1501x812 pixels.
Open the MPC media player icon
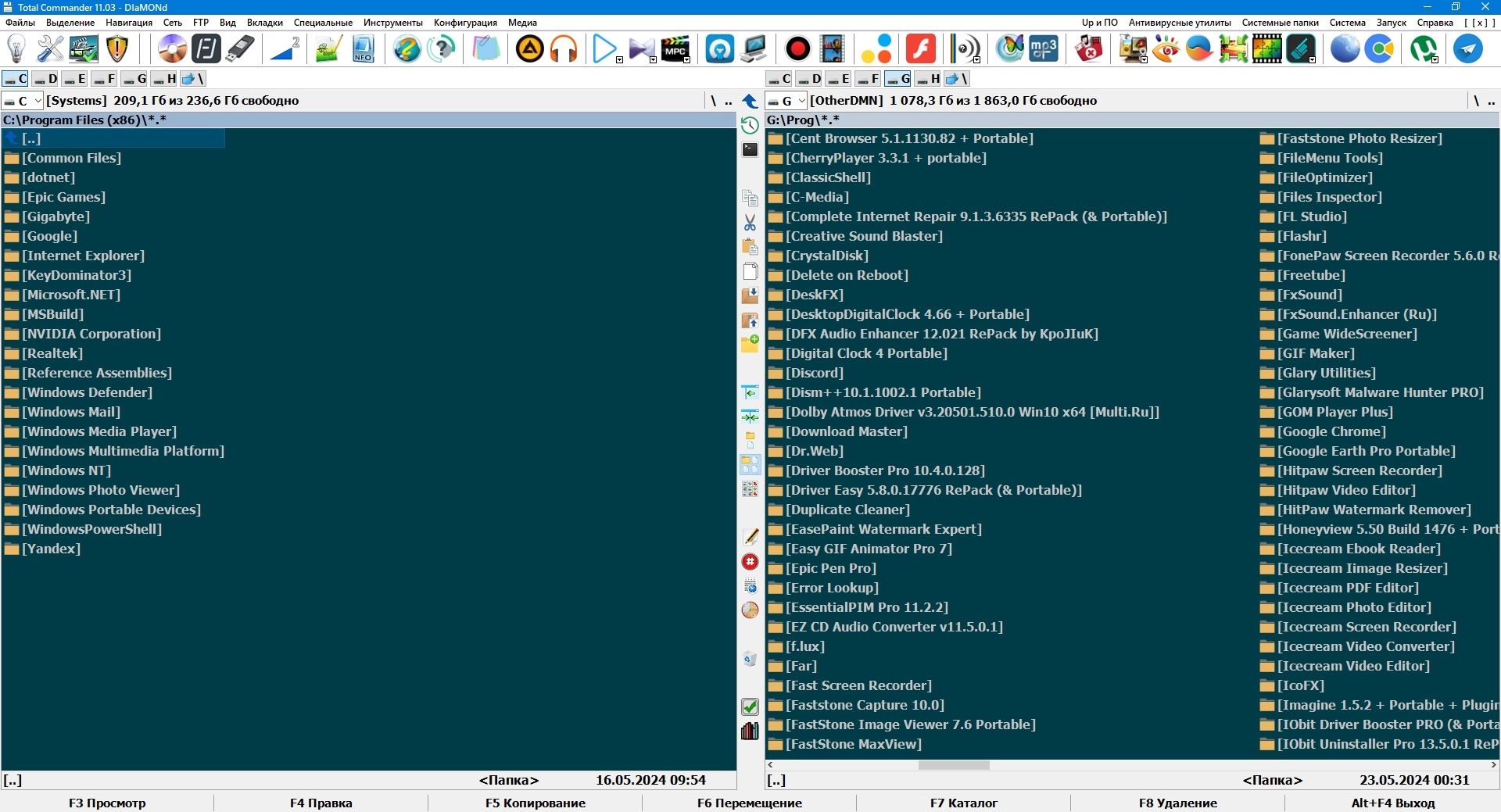[675, 49]
